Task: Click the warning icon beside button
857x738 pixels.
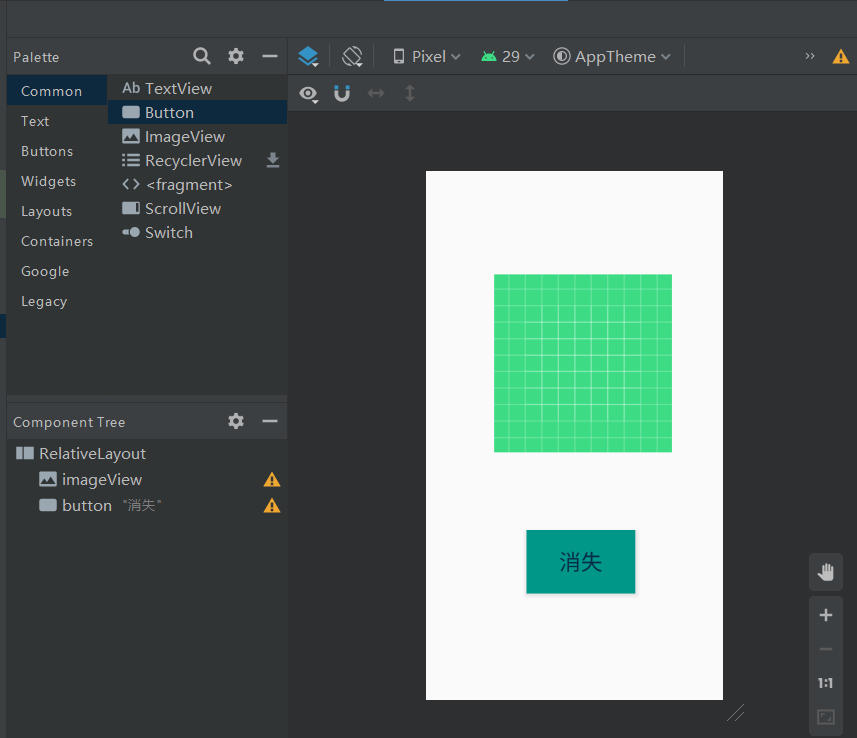Action: (x=272, y=506)
